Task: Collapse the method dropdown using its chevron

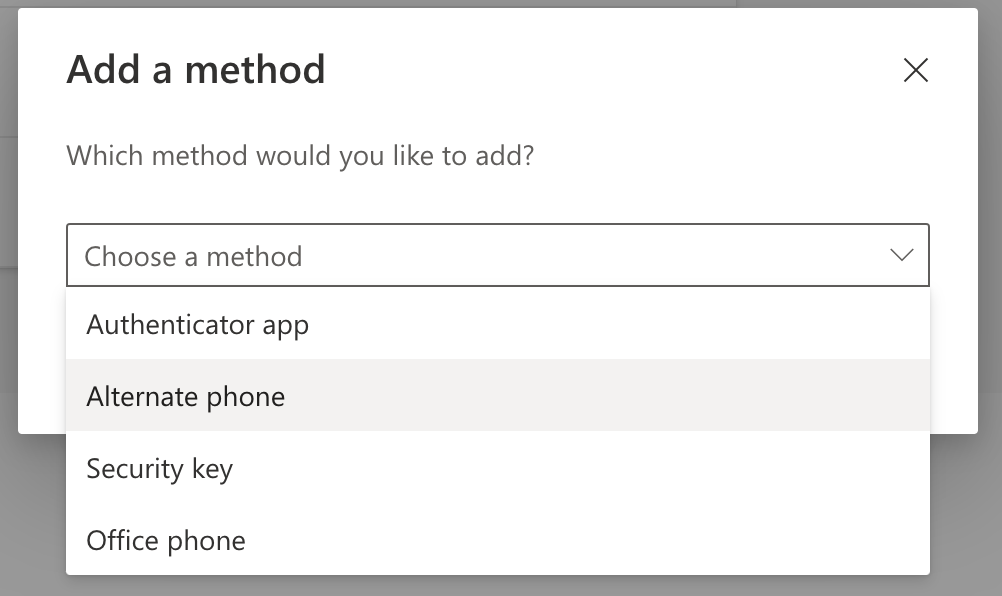Action: pos(902,255)
